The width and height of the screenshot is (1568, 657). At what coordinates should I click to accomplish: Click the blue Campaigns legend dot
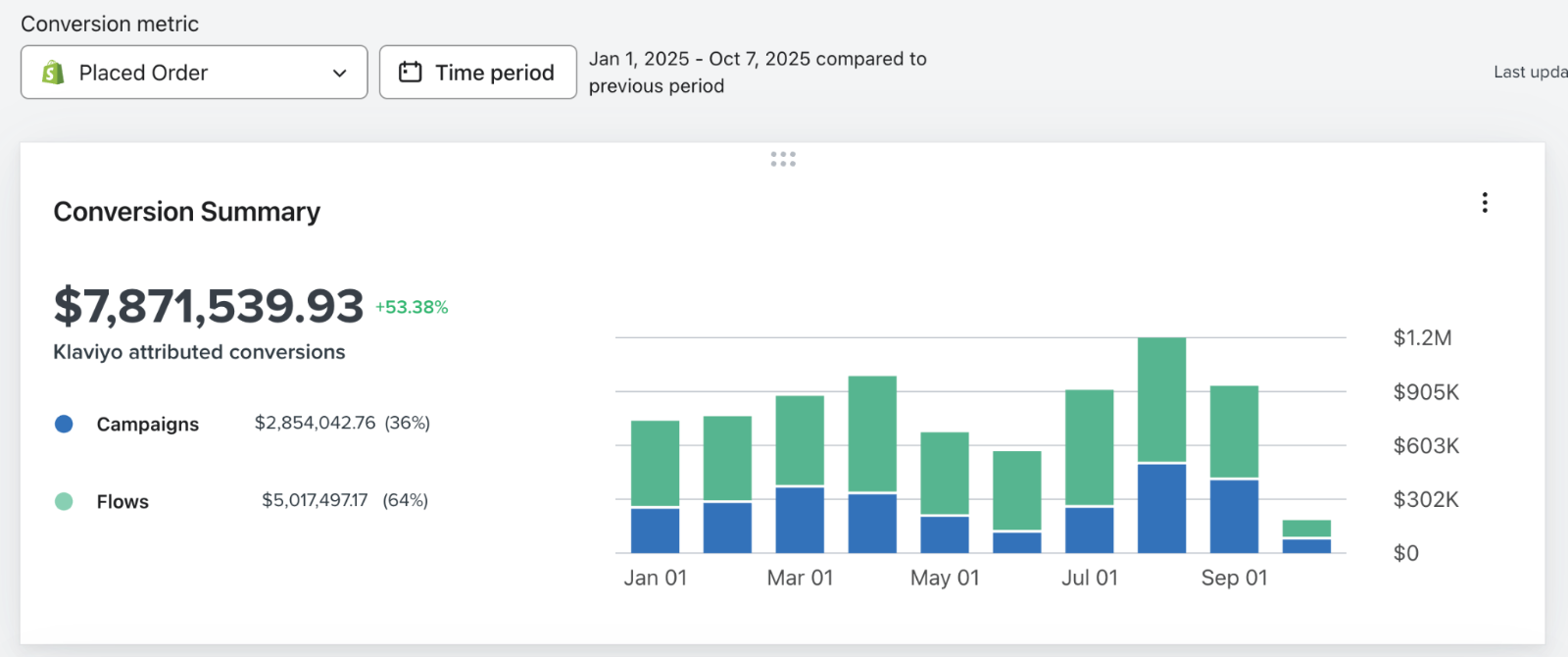click(64, 424)
